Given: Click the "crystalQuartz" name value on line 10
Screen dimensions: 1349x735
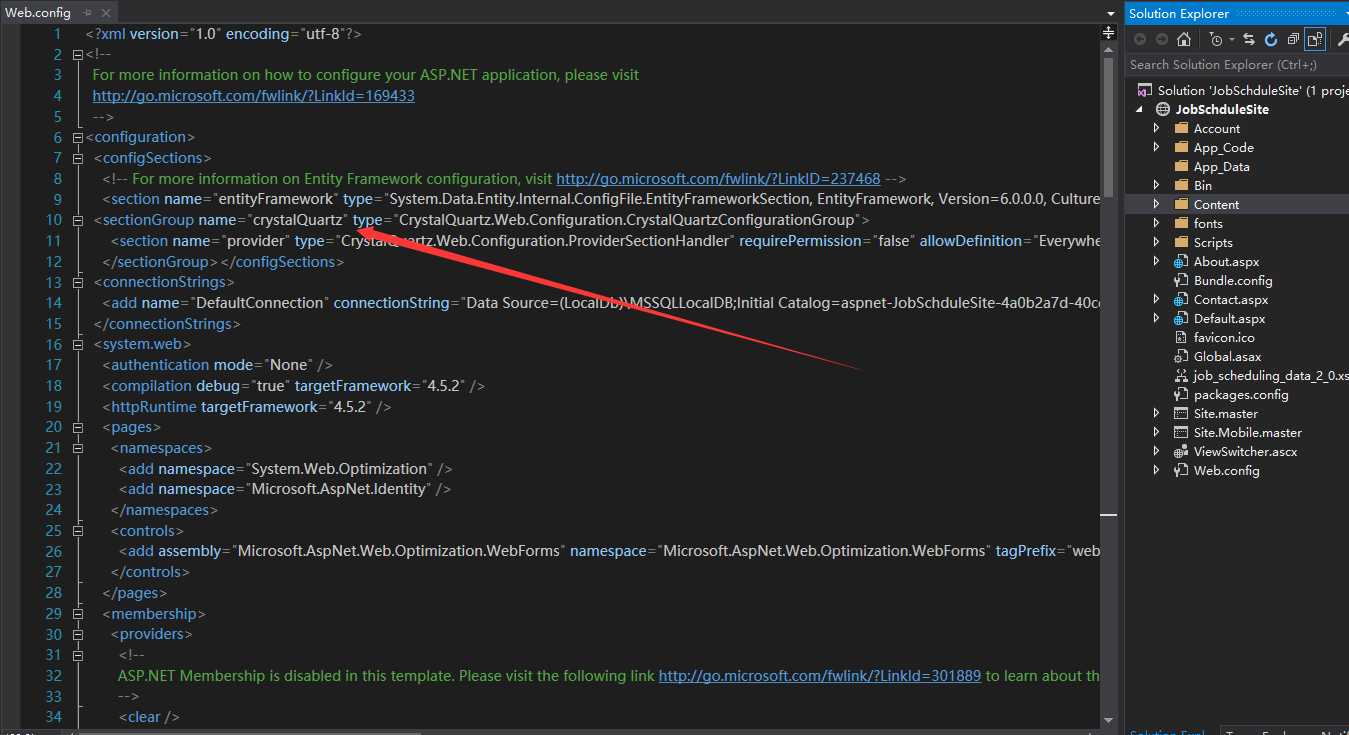Looking at the screenshot, I should (x=297, y=220).
